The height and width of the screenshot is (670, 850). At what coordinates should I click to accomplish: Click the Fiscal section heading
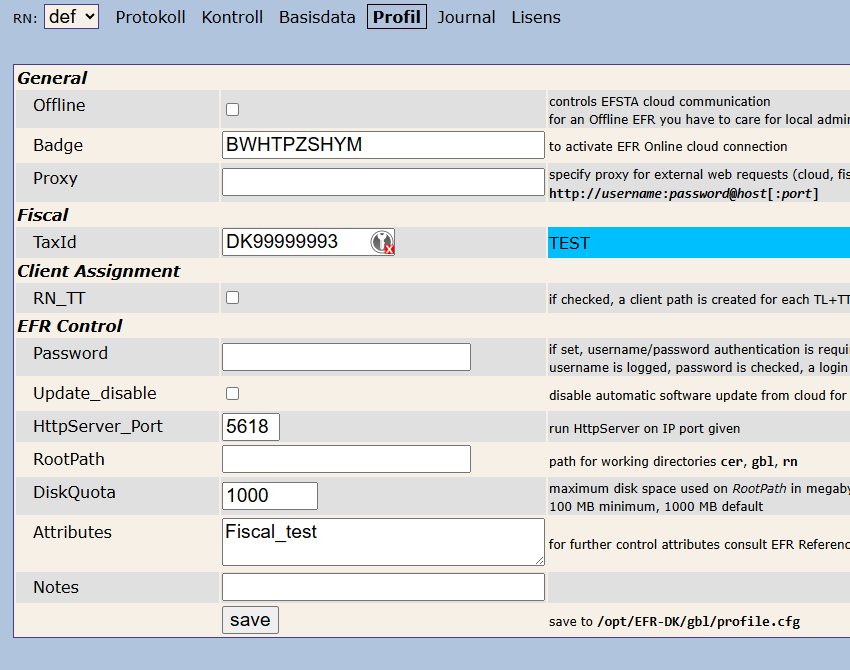pos(43,215)
